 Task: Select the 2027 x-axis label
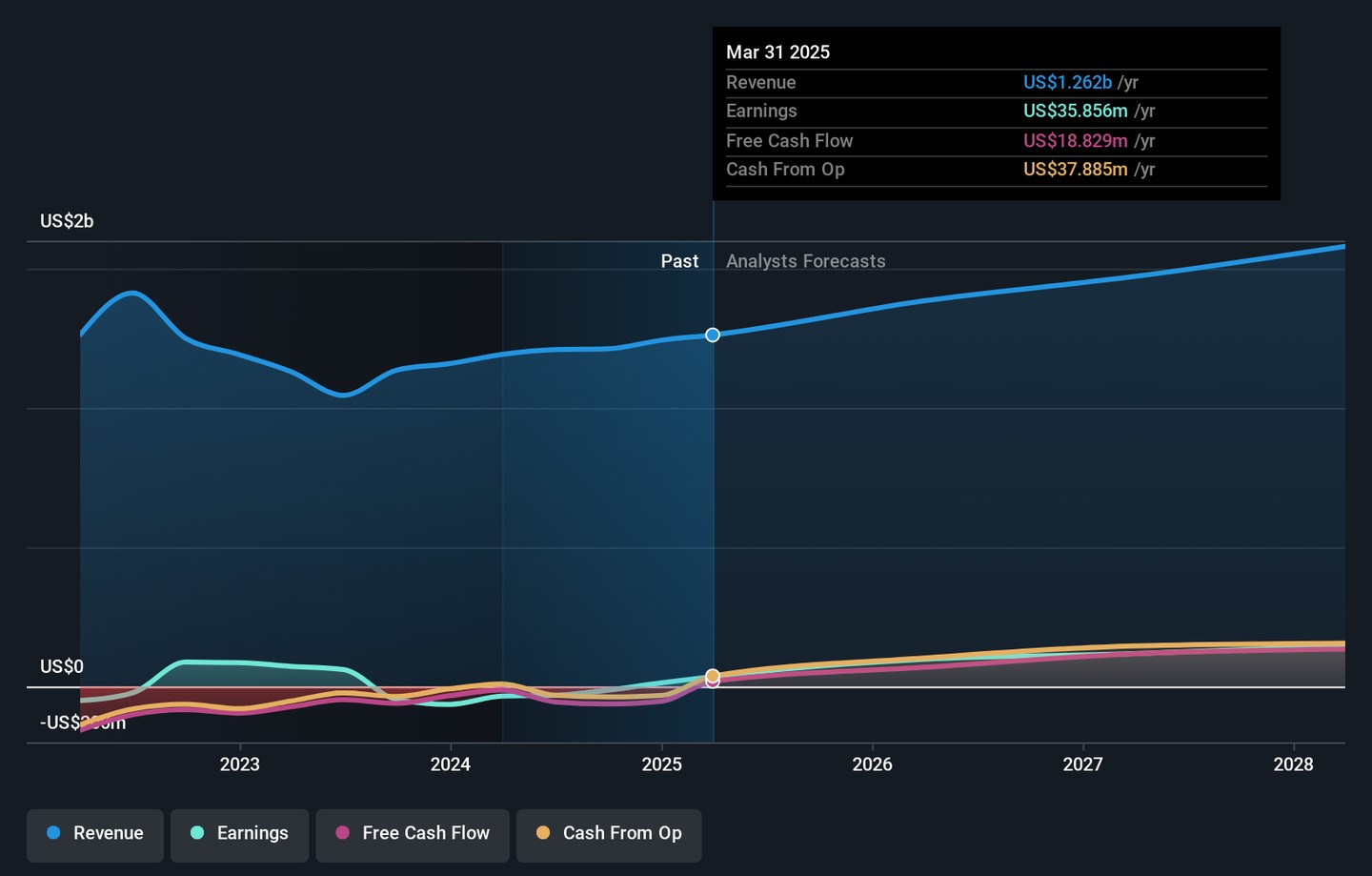1082,764
